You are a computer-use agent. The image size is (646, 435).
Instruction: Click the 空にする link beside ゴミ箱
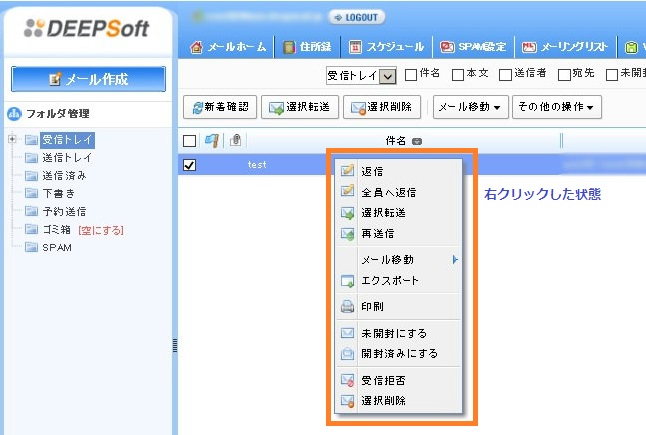tap(99, 229)
